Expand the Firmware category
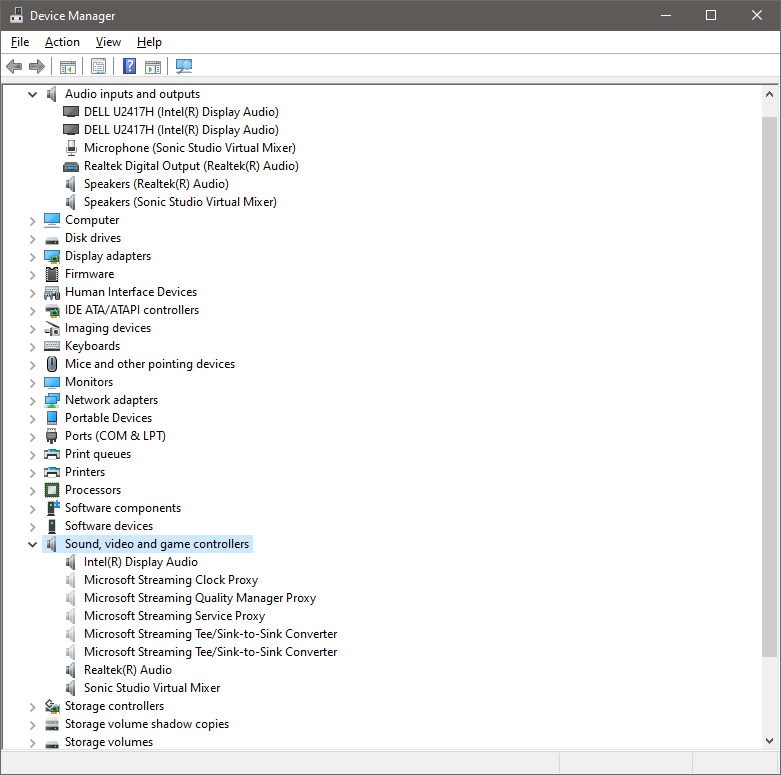Screen dimensions: 781x775 (32, 274)
